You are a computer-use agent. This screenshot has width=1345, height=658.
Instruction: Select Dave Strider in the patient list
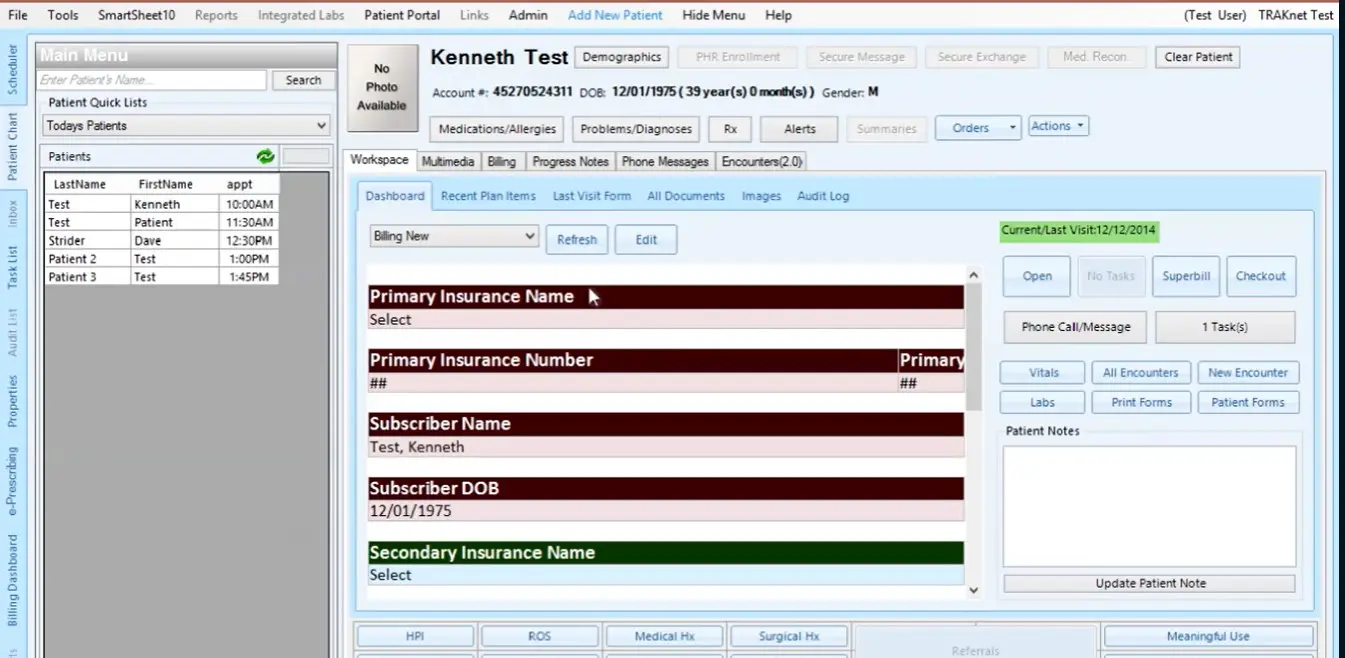coord(120,240)
